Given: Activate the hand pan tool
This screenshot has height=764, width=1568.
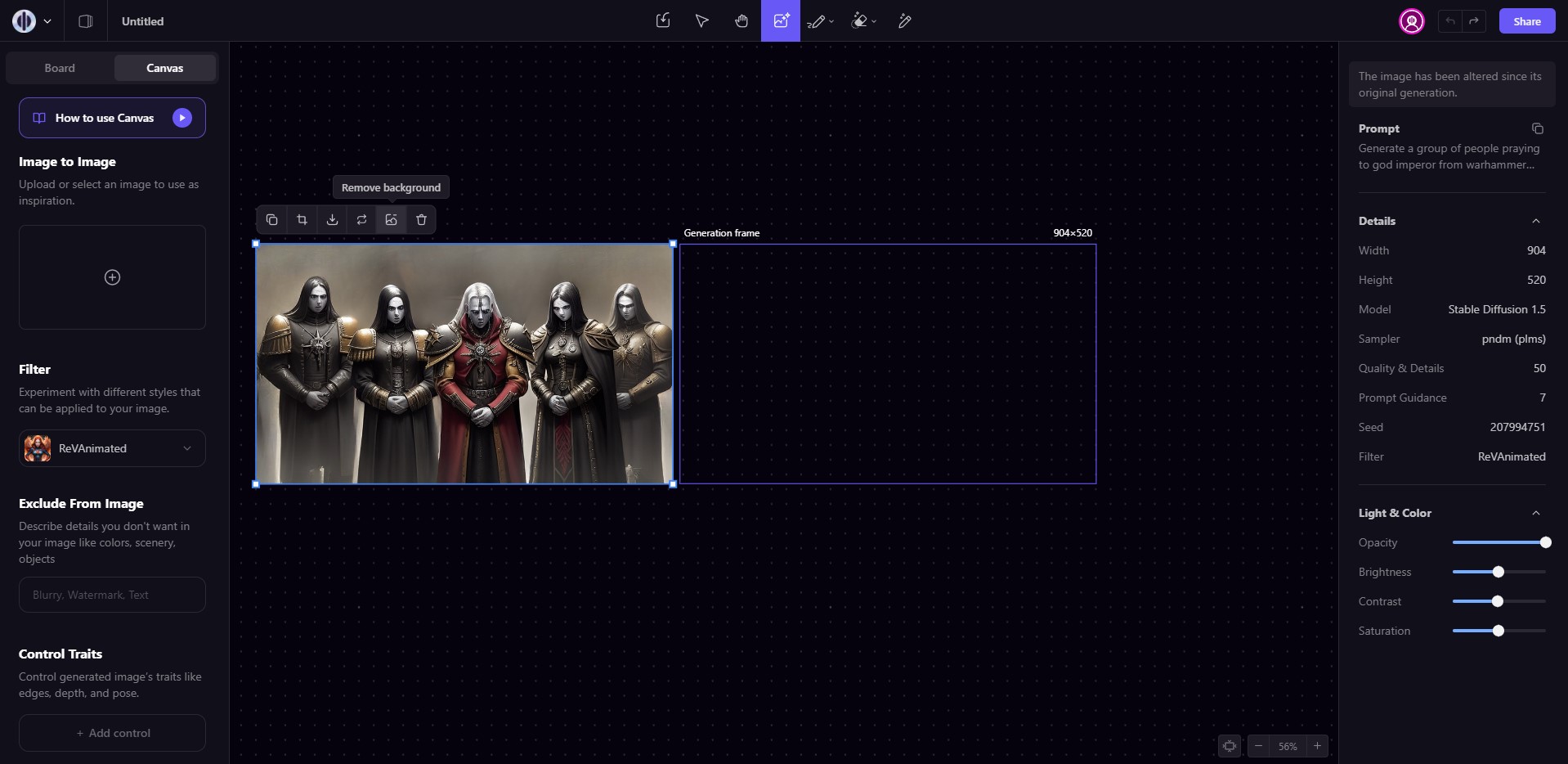Looking at the screenshot, I should 741,20.
